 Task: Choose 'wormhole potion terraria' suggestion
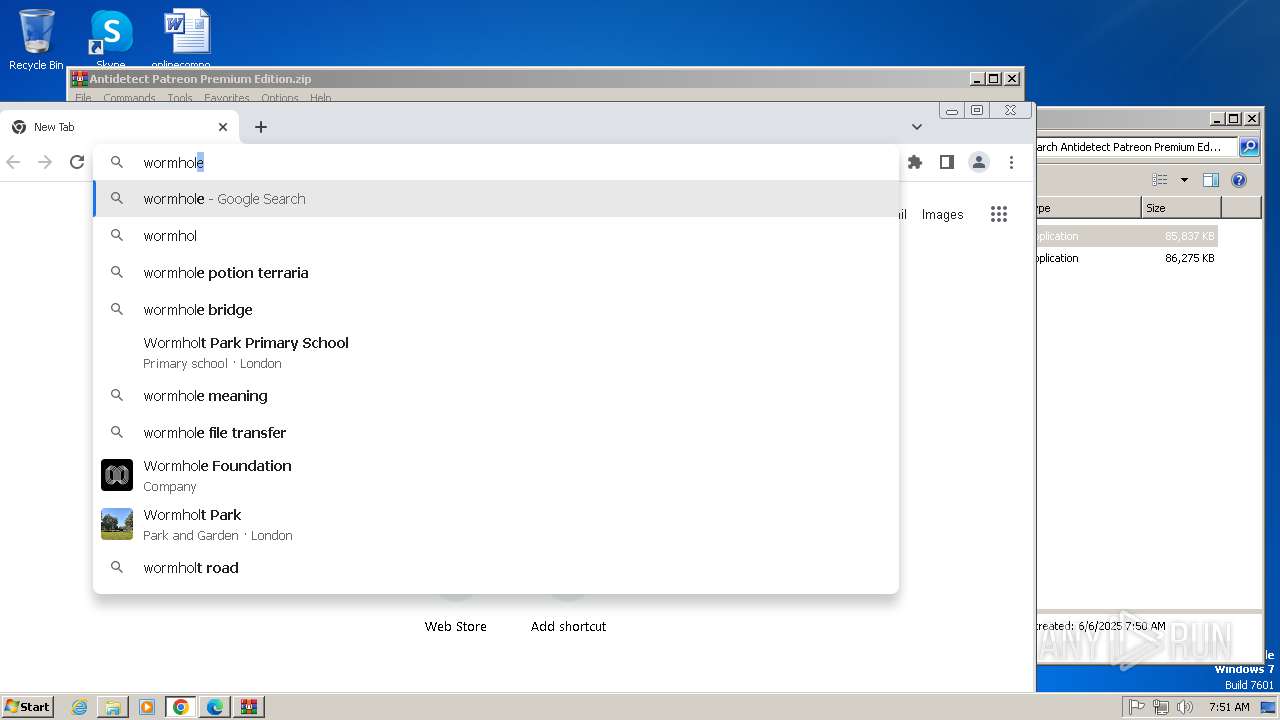496,273
